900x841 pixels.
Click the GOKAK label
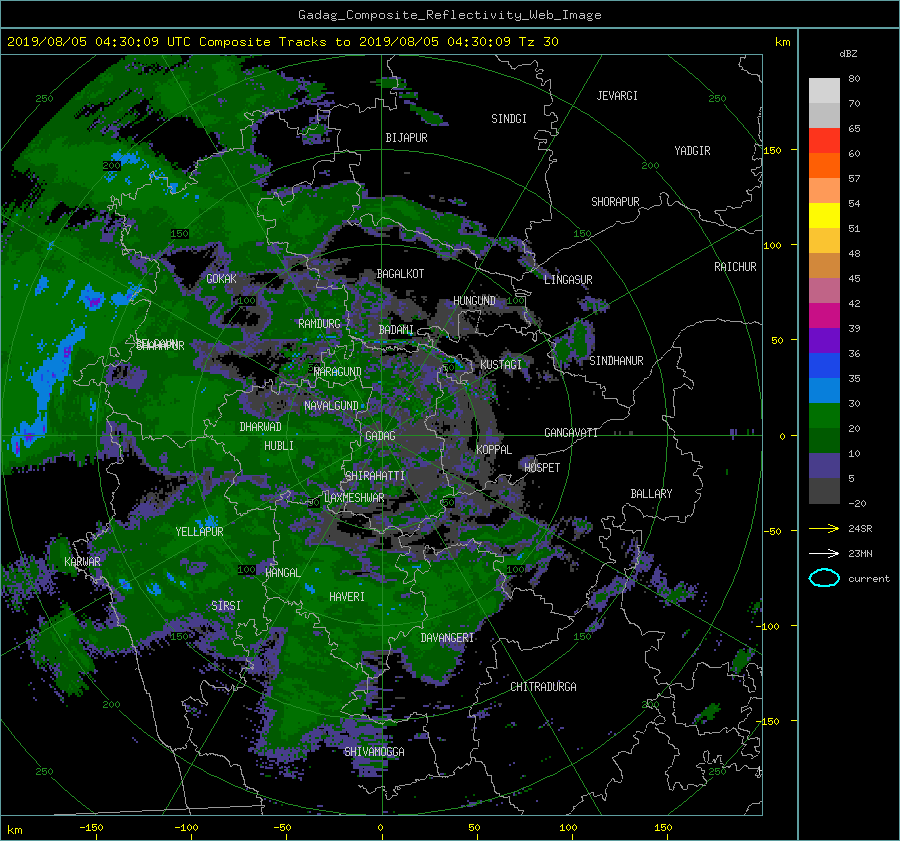coord(222,279)
